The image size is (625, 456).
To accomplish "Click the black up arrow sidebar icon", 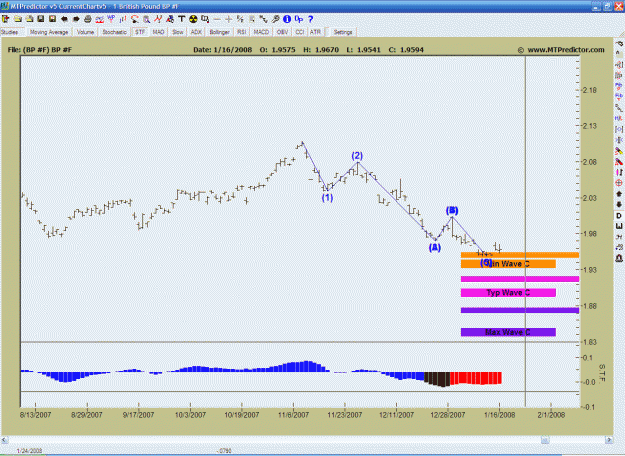I will pyautogui.click(x=619, y=194).
